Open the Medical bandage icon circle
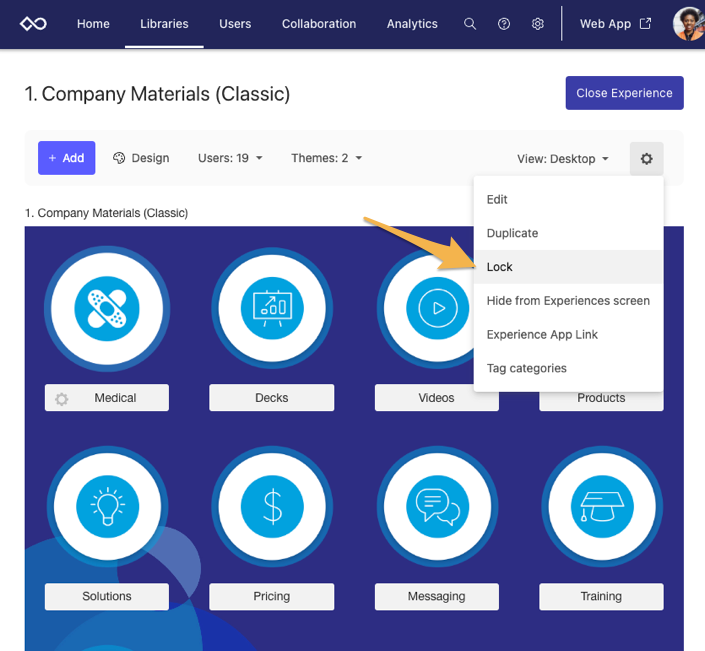 107,308
